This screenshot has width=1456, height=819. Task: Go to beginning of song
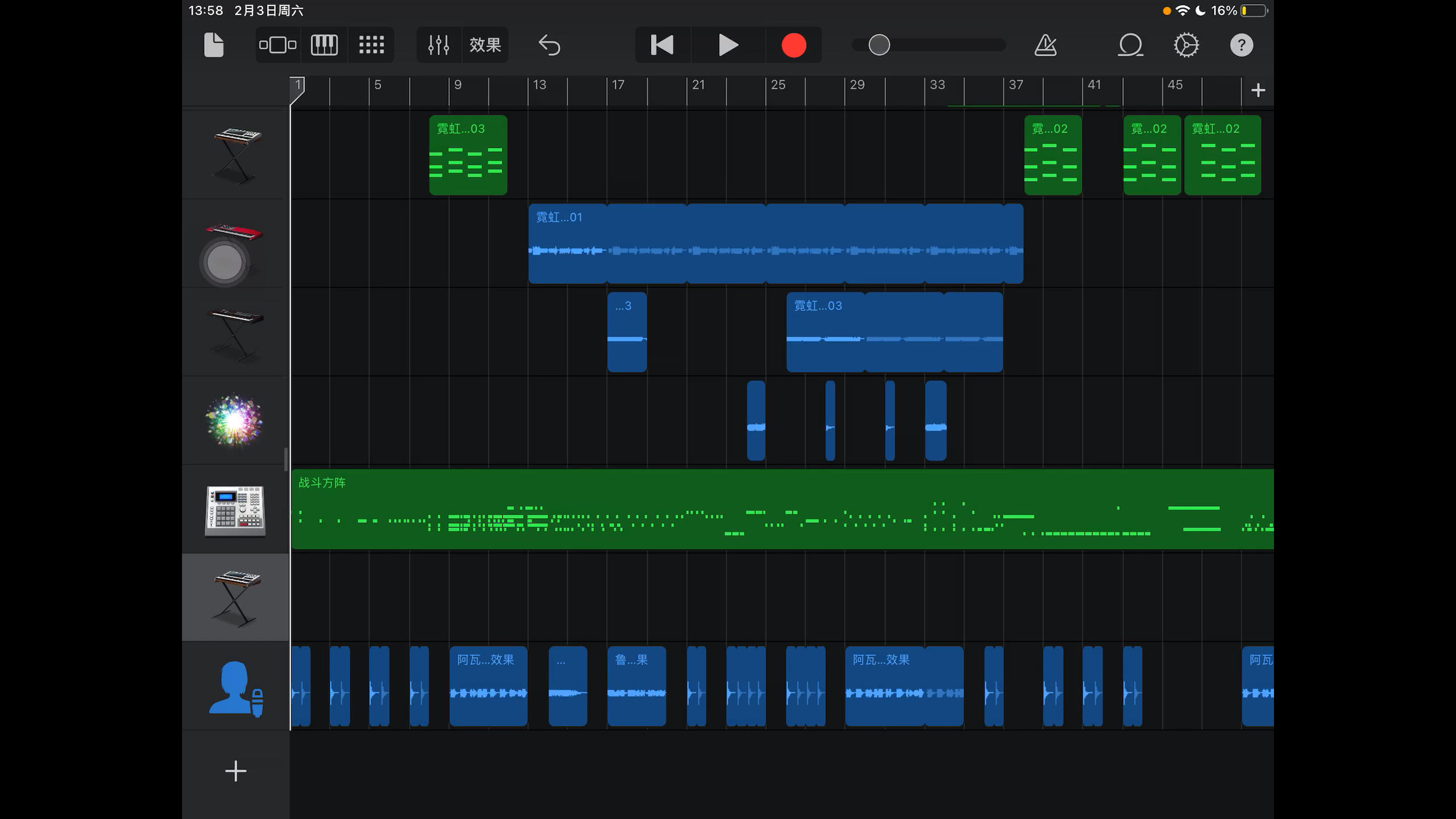click(662, 45)
